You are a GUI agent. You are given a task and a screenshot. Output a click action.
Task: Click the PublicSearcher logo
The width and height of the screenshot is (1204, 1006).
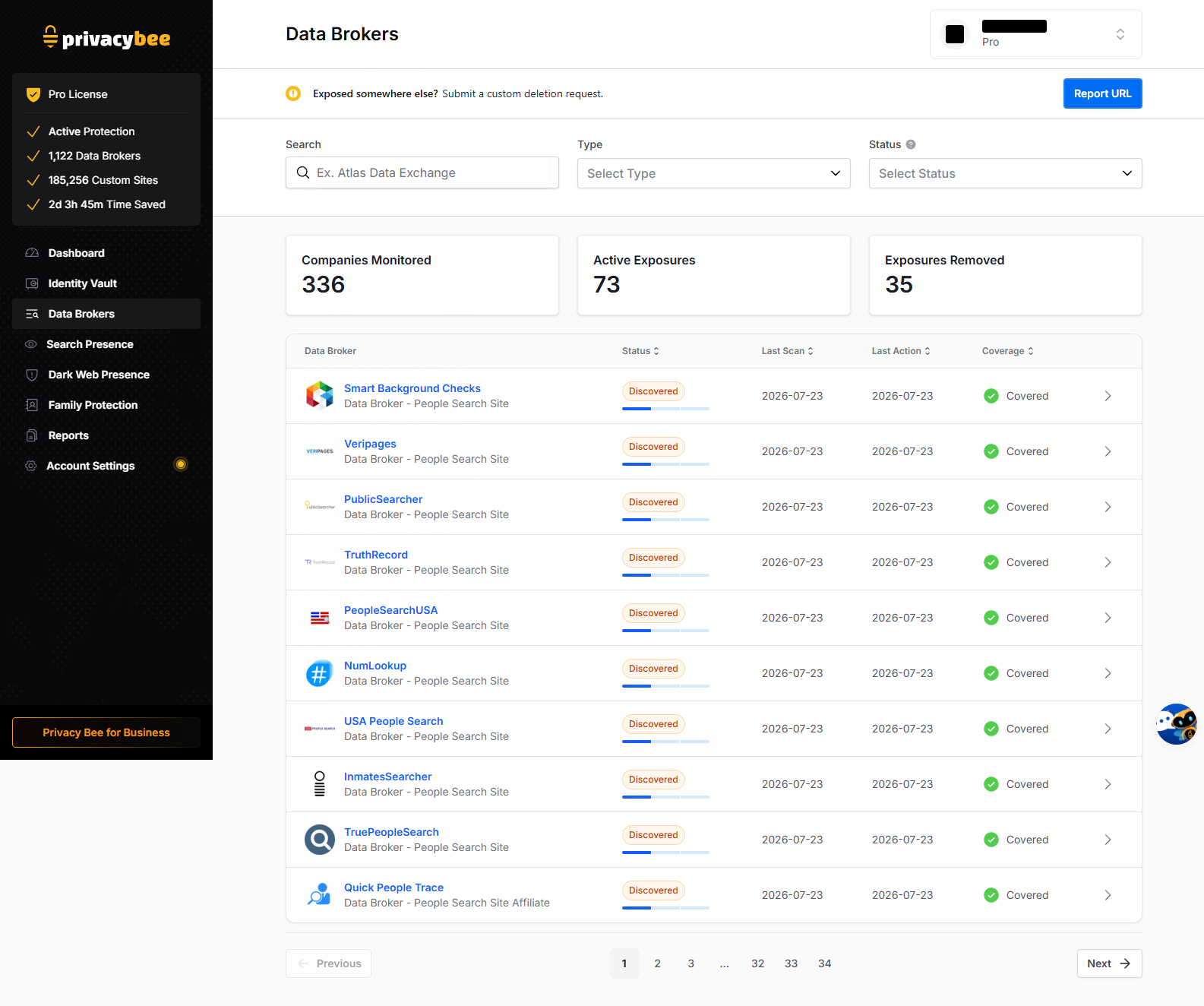(320, 505)
